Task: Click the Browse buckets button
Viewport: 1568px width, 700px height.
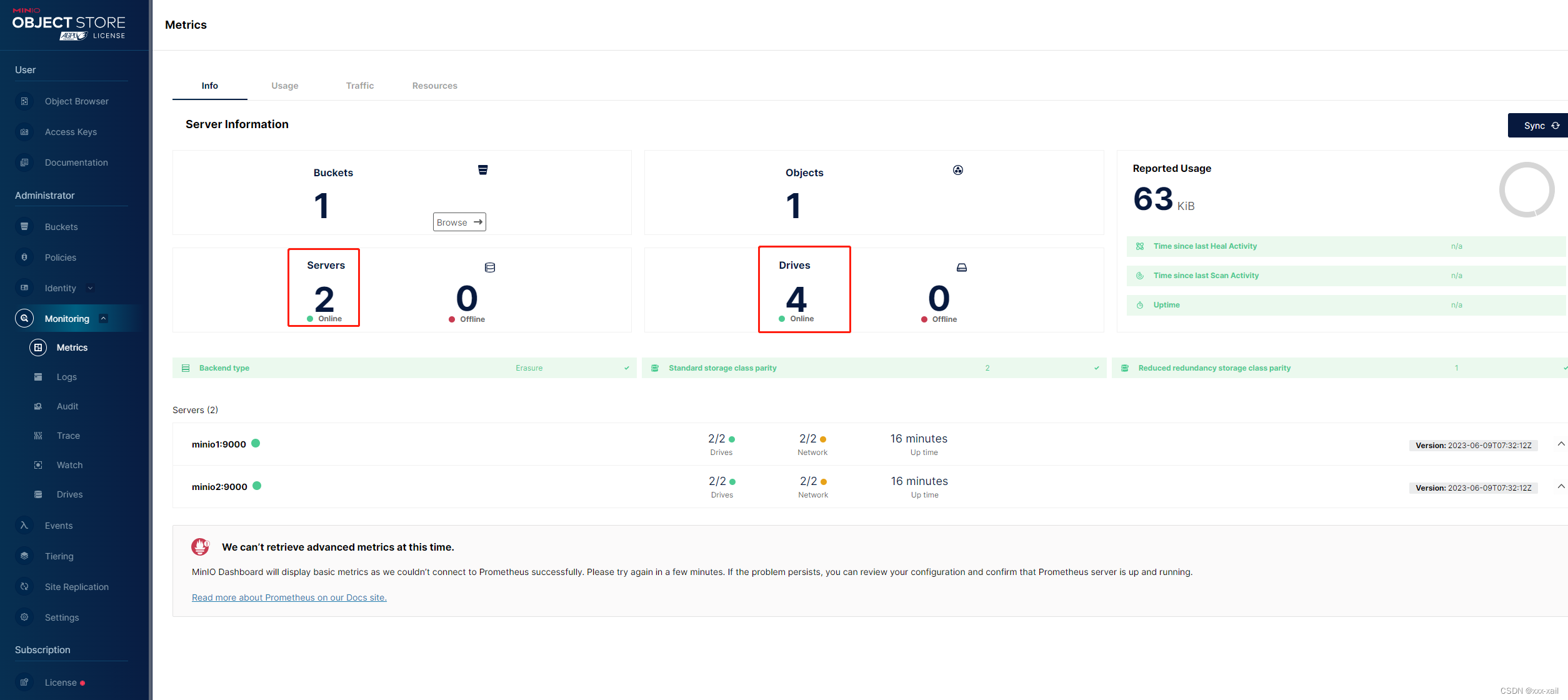Action: (459, 222)
